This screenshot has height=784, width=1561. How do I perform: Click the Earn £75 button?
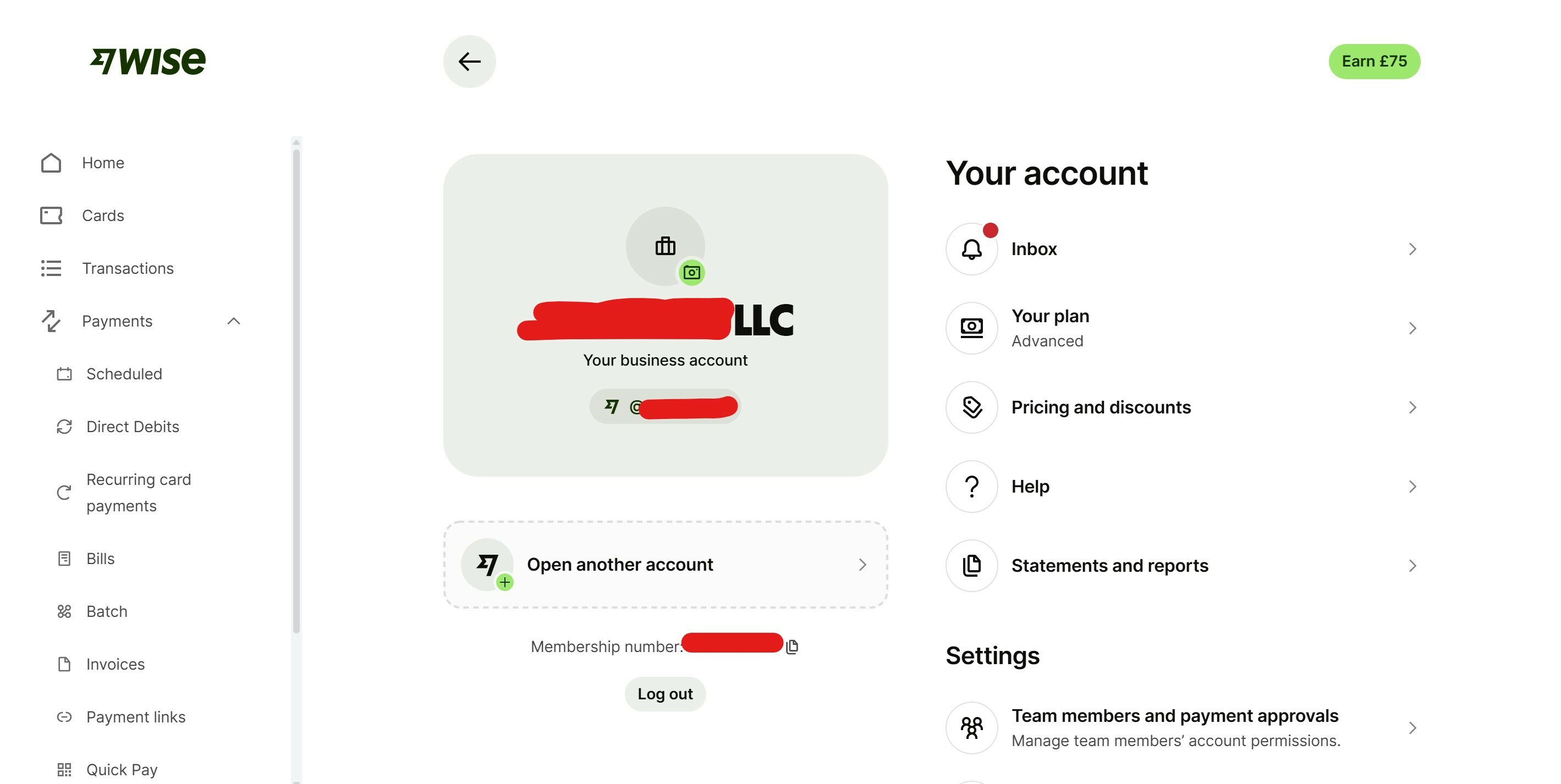1375,61
